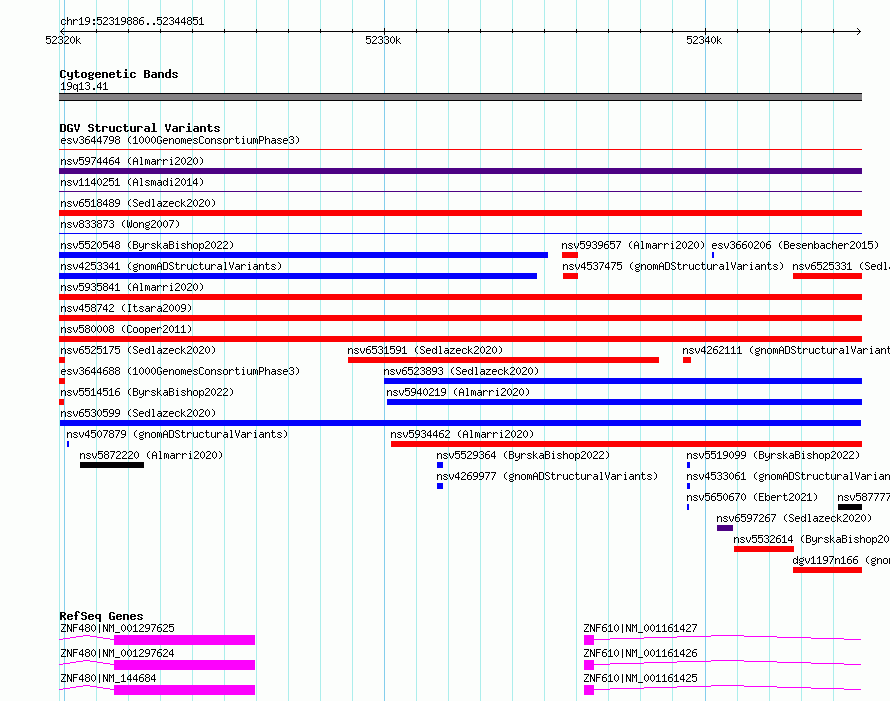Open the nsv458742 Itsara2009 red bar
The image size is (890, 701).
460,318
